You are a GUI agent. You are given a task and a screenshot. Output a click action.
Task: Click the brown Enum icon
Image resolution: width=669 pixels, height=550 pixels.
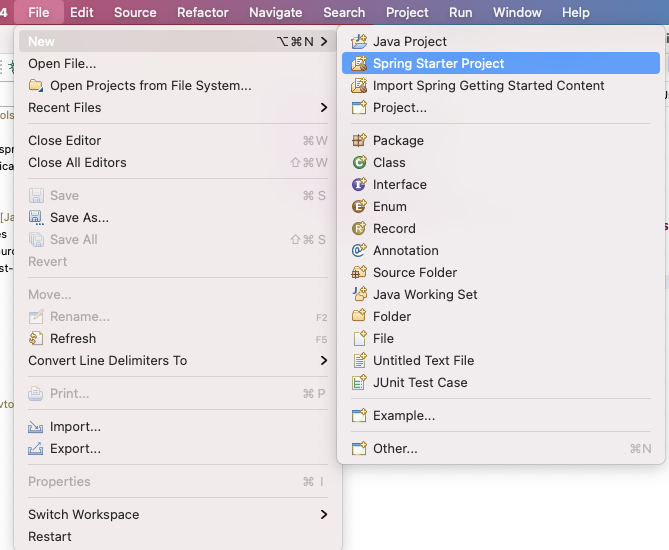pyautogui.click(x=359, y=207)
